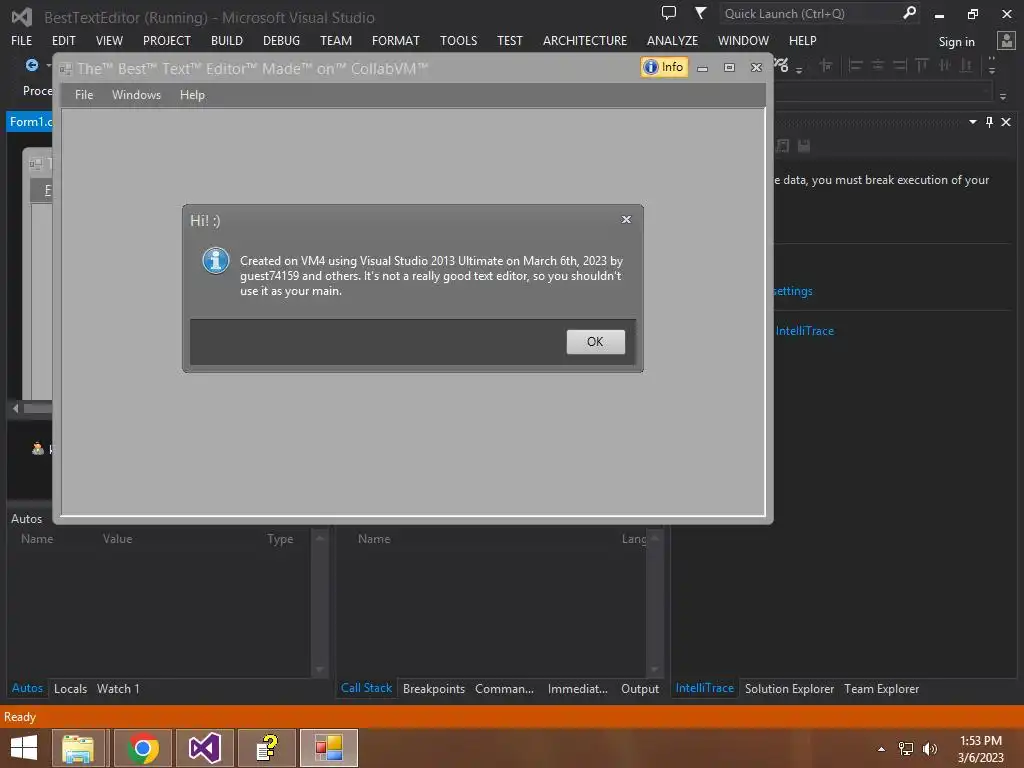Screen dimensions: 1024x768
Task: Open Visual Studio's DEBUG menu
Action: coord(281,40)
